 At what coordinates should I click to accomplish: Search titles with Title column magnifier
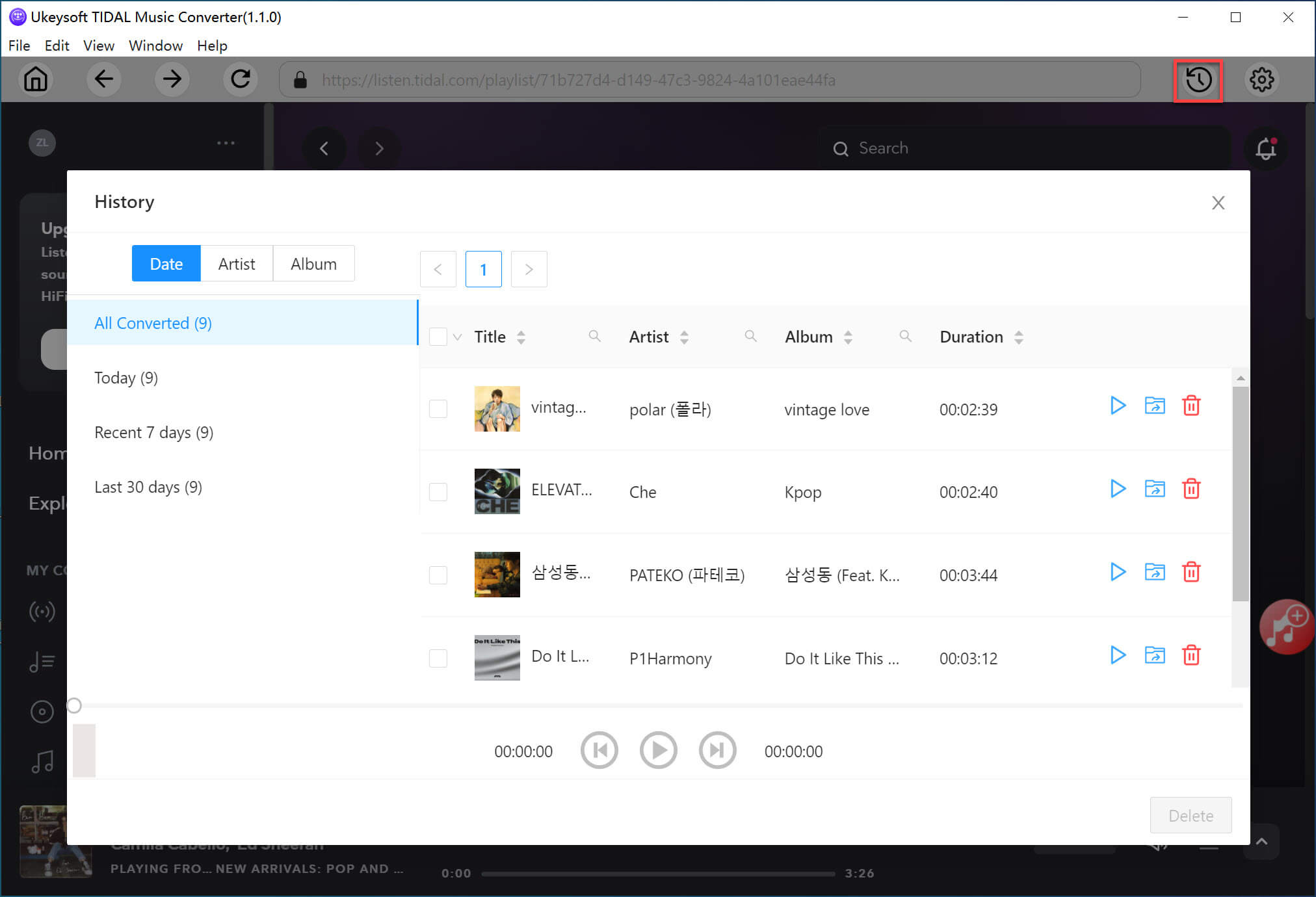pyautogui.click(x=594, y=336)
